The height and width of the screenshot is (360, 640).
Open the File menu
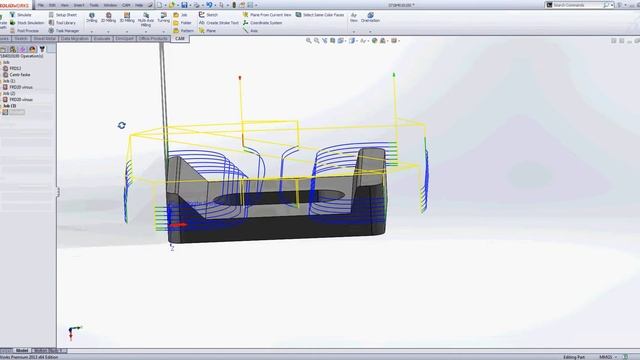tap(40, 5)
